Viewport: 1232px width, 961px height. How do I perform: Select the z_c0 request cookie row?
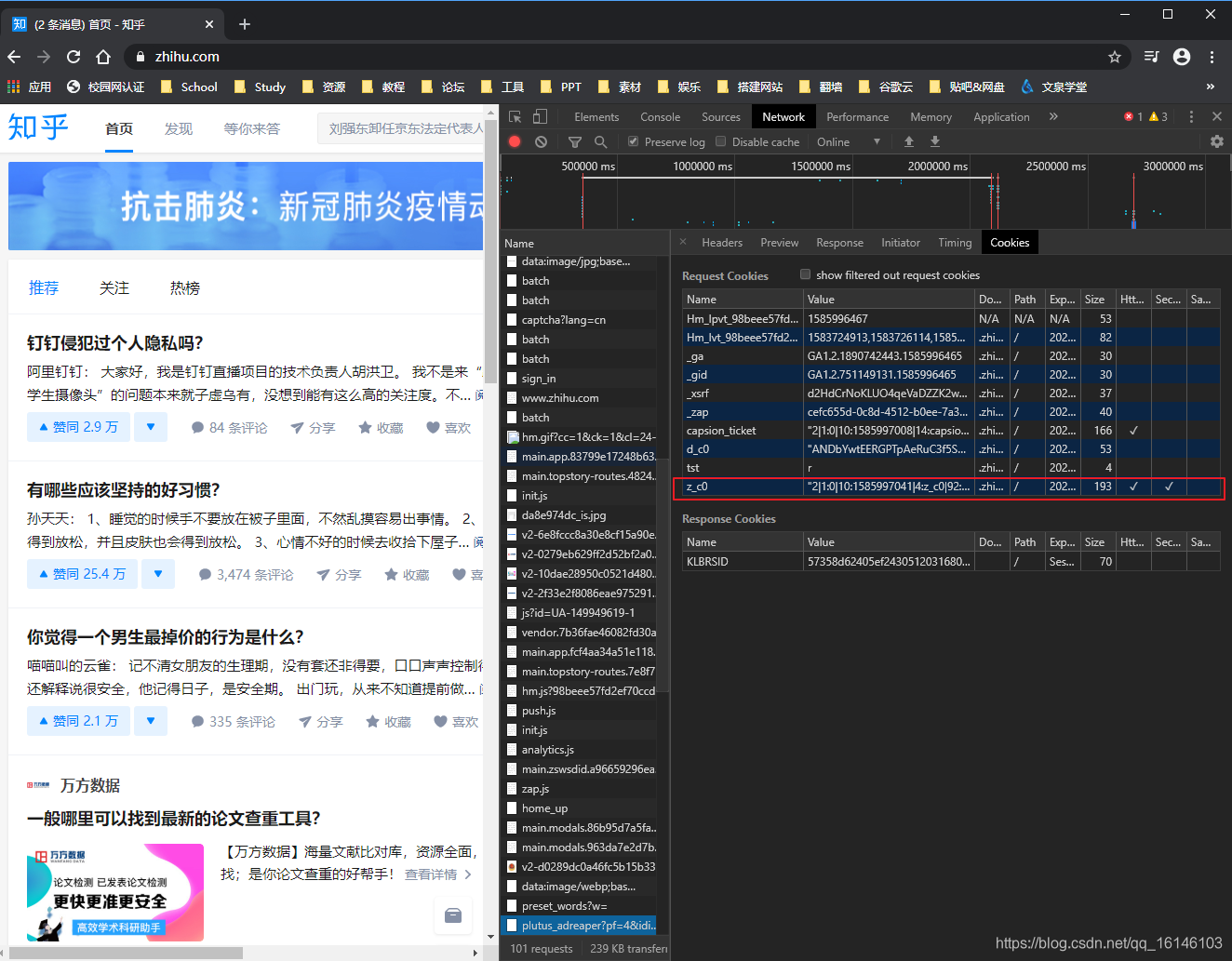click(949, 487)
